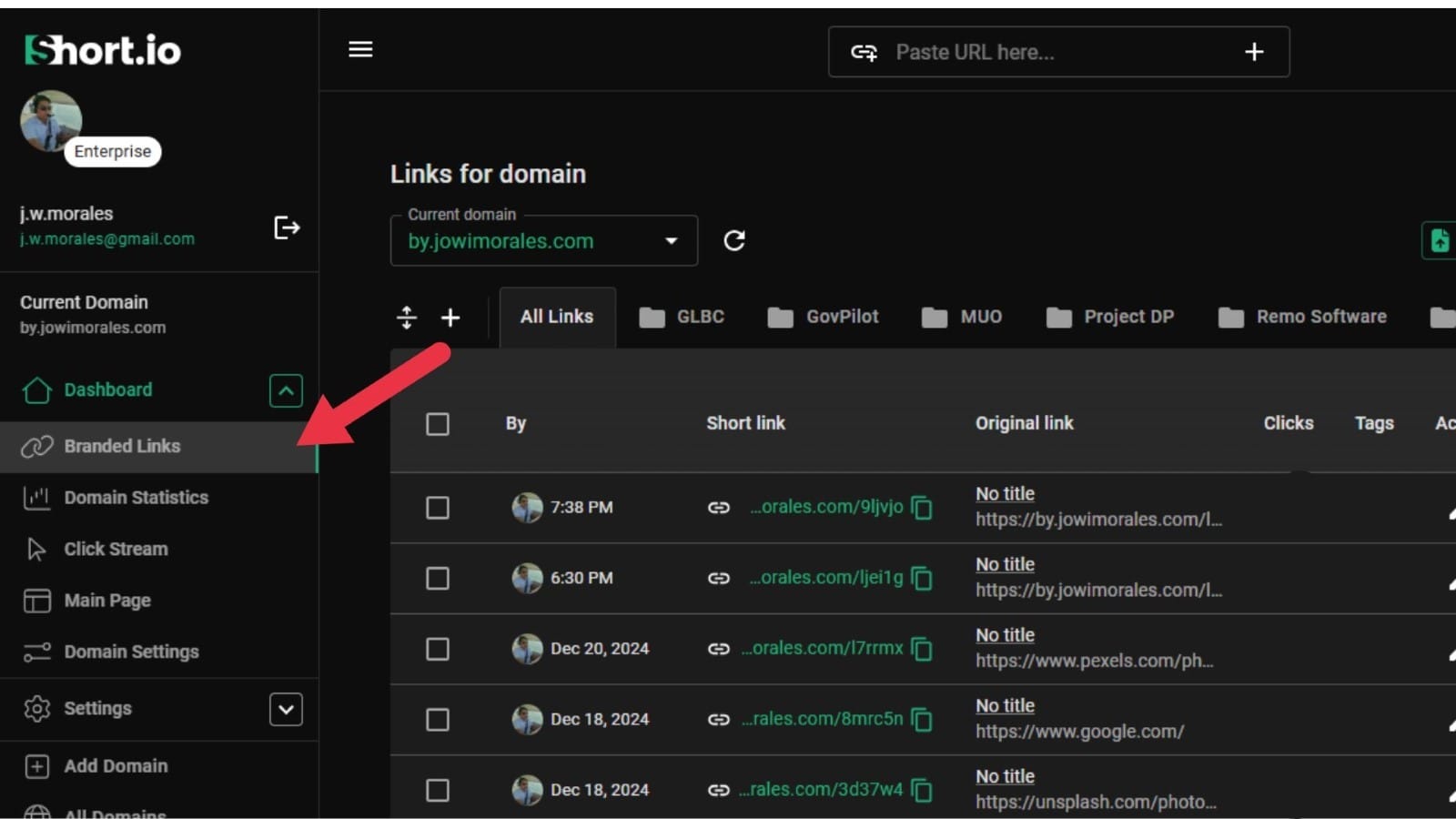1456x819 pixels.
Task: Copy the 9ljvjo short link
Action: click(x=922, y=508)
